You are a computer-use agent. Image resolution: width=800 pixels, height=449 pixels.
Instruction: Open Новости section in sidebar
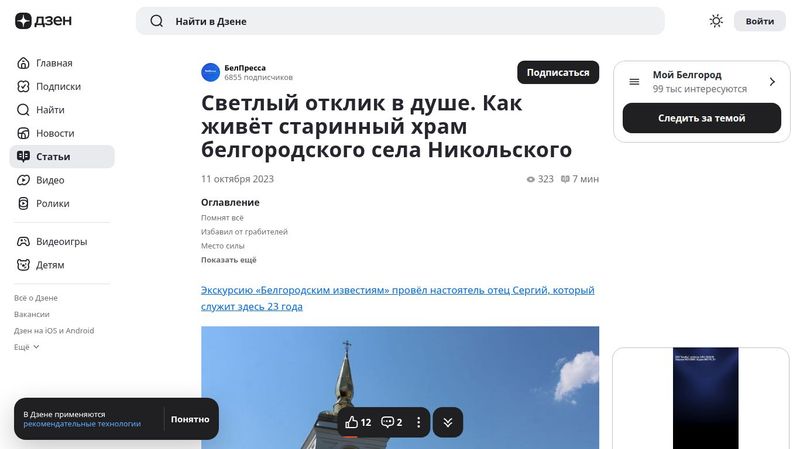(55, 133)
